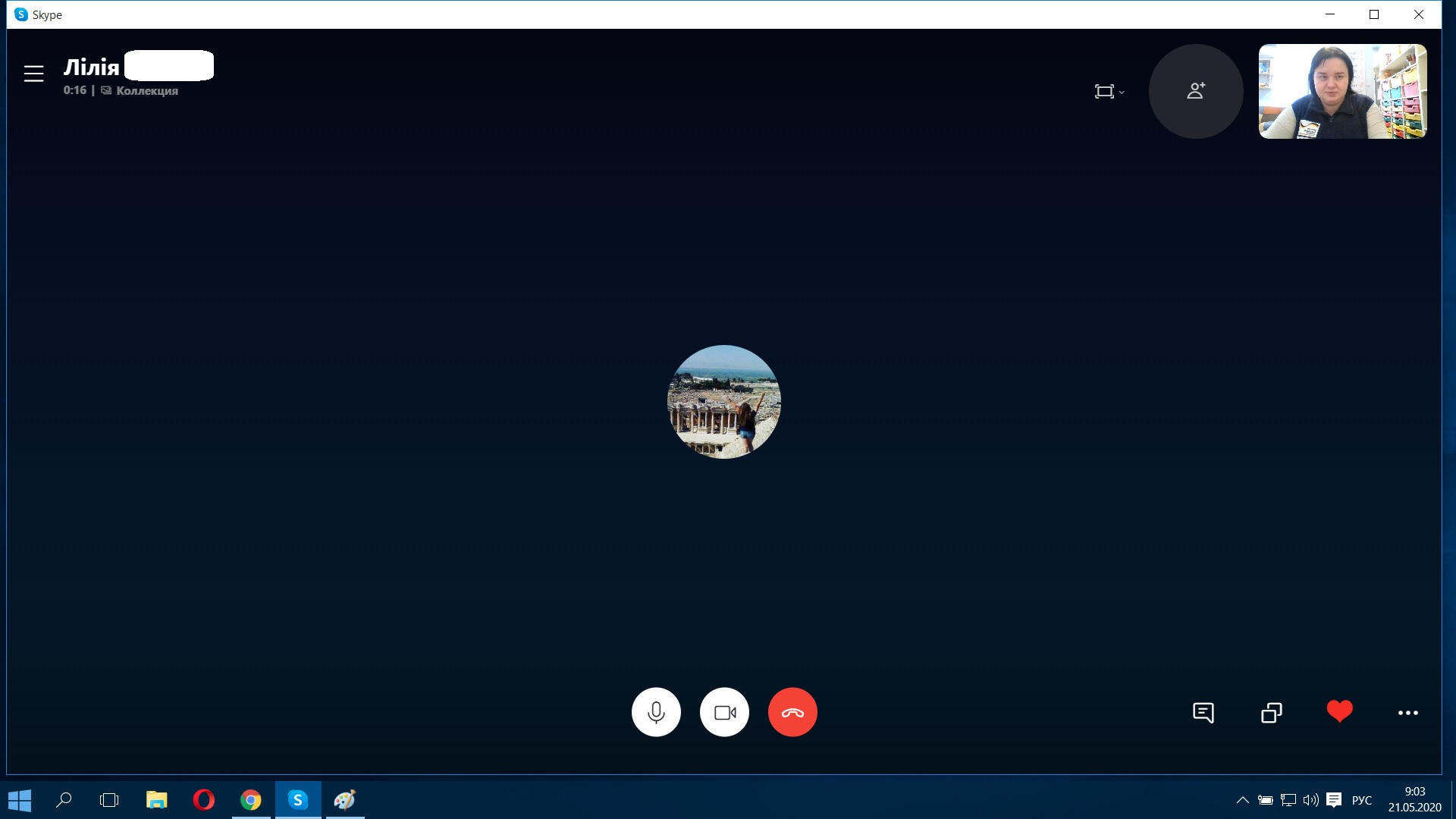The height and width of the screenshot is (819, 1456).
Task: Expand the view layout dropdown
Action: [1109, 92]
